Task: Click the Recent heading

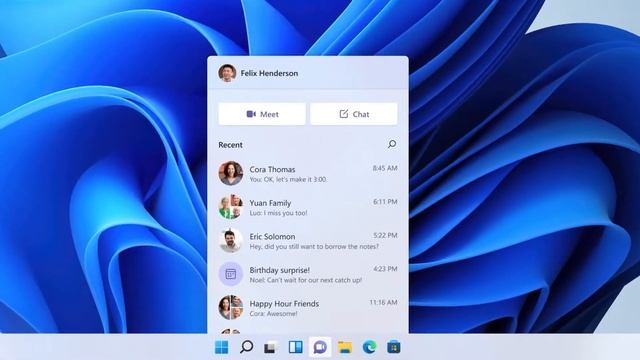Action: 230,145
